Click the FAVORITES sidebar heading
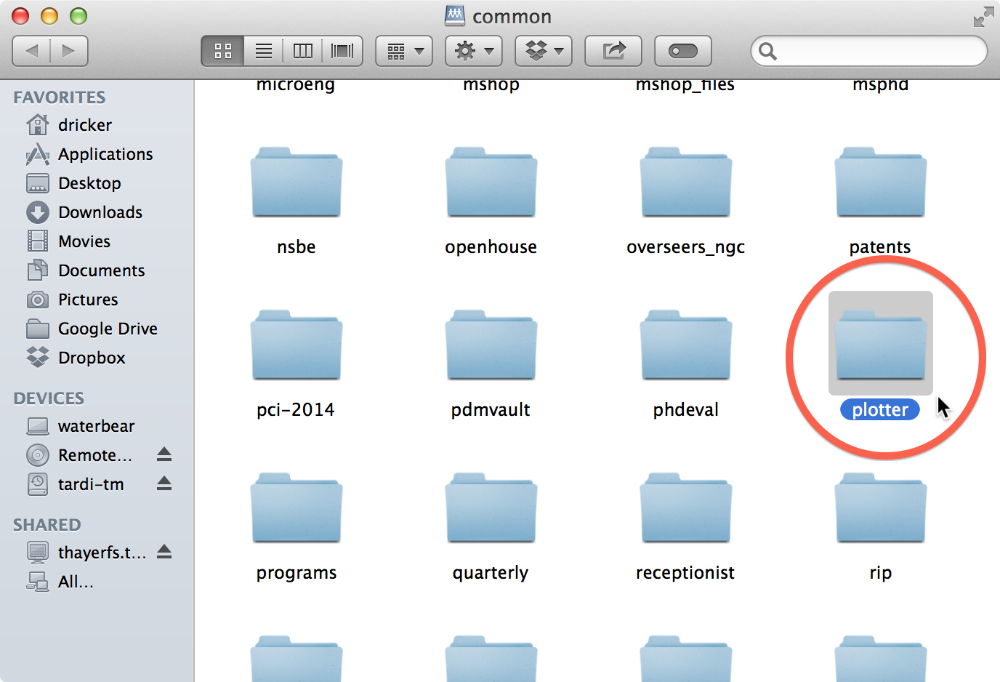 pos(59,97)
